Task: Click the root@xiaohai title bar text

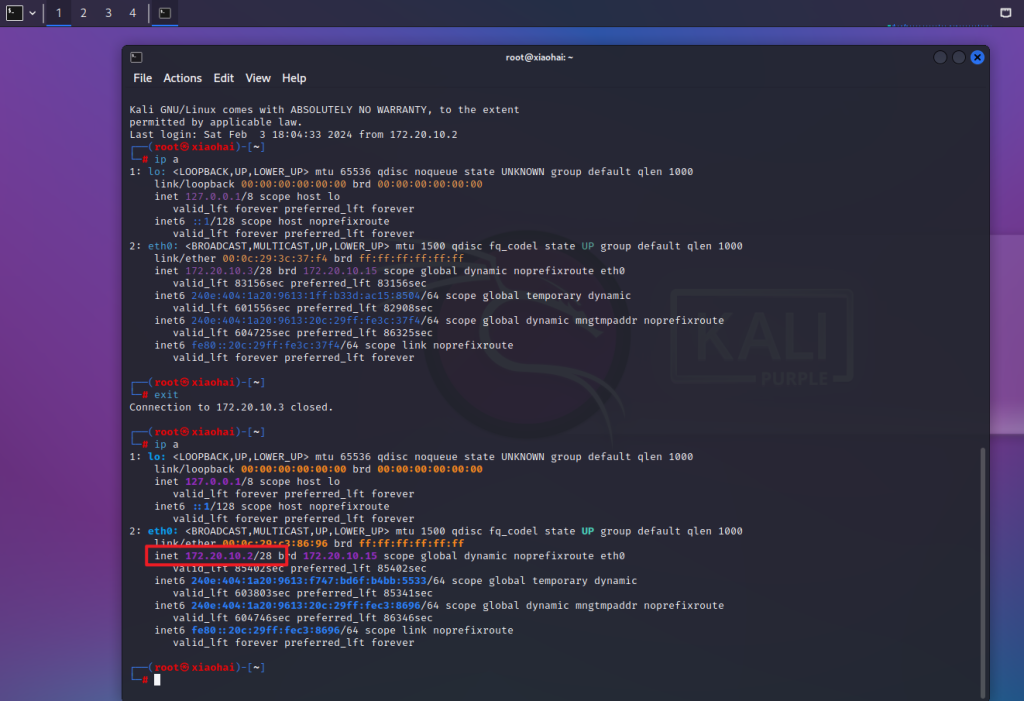Action: point(539,57)
